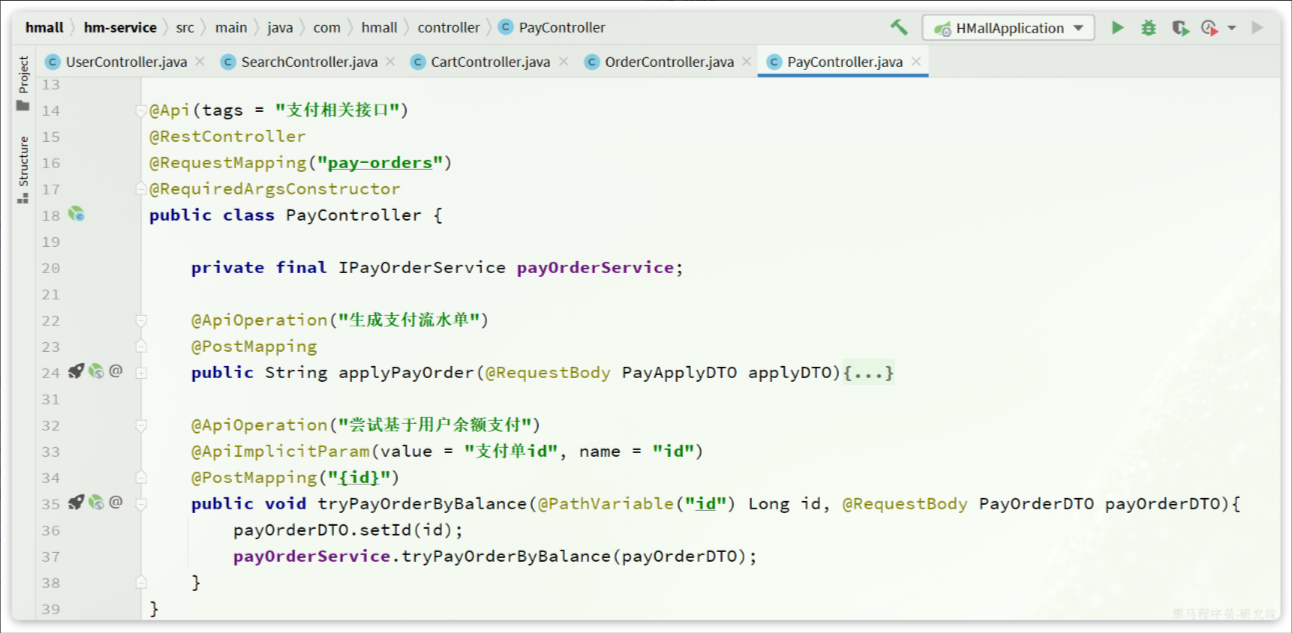
Task: Click the main breadcrumb
Action: [231, 28]
